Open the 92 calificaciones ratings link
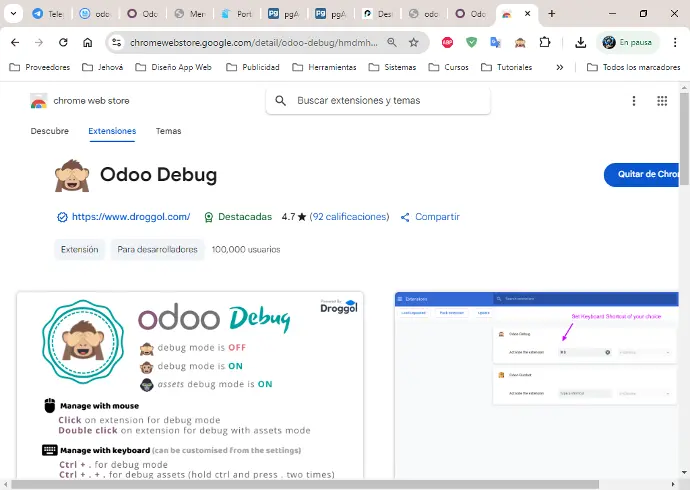Viewport: 690px width, 490px height. [x=349, y=217]
